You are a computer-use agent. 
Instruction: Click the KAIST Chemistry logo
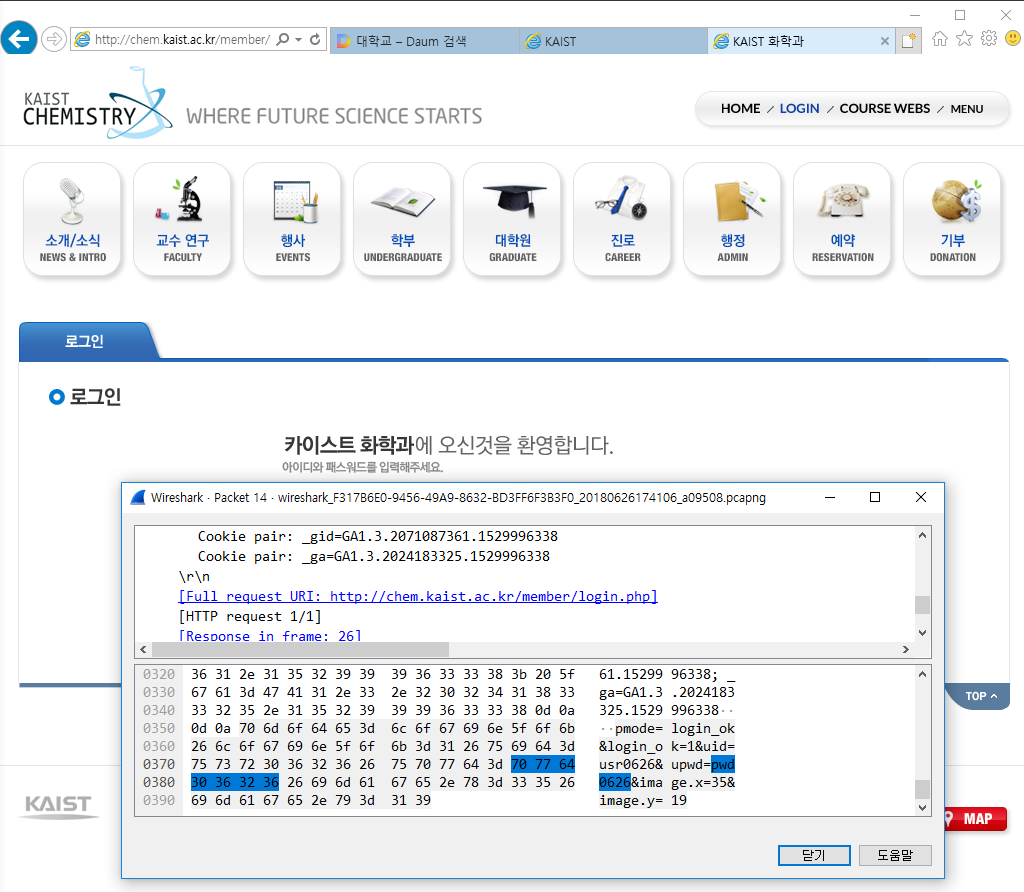(97, 104)
